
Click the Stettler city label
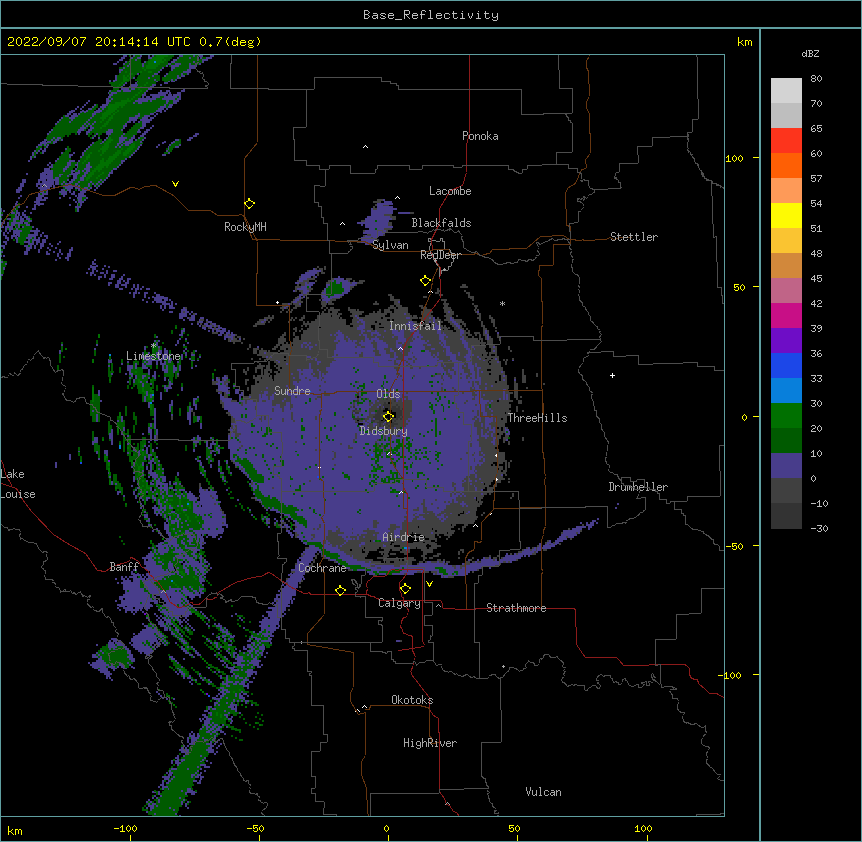pos(633,237)
